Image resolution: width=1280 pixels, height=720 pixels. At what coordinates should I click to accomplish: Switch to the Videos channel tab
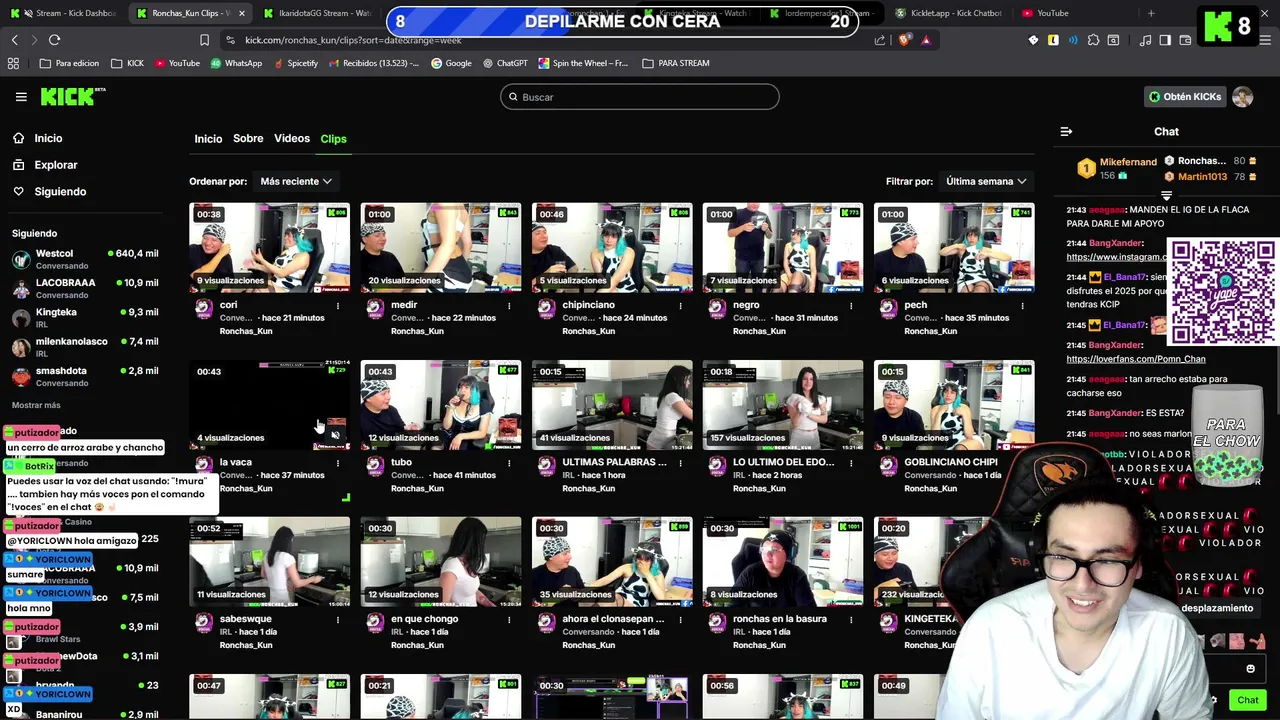pyautogui.click(x=292, y=139)
